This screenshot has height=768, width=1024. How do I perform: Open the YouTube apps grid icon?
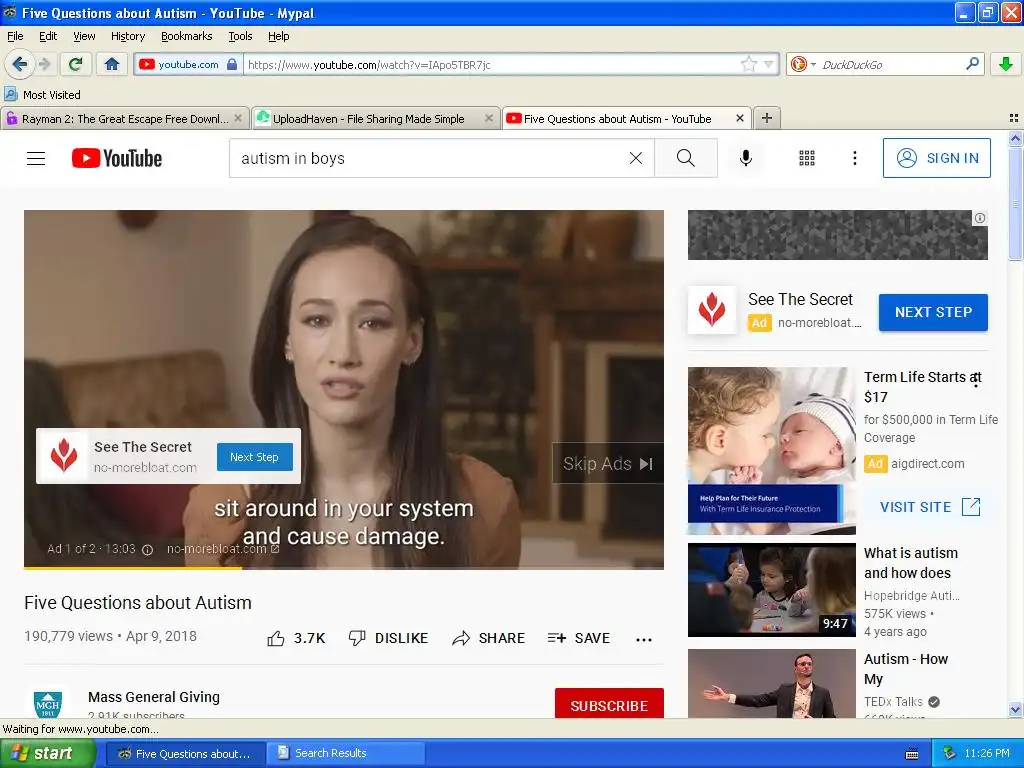tap(807, 158)
